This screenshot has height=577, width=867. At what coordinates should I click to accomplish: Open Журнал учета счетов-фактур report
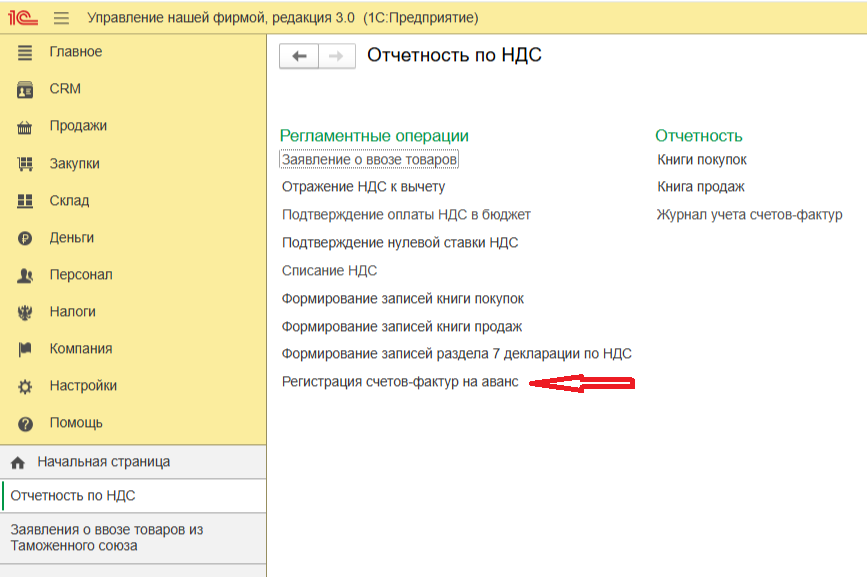(x=749, y=214)
